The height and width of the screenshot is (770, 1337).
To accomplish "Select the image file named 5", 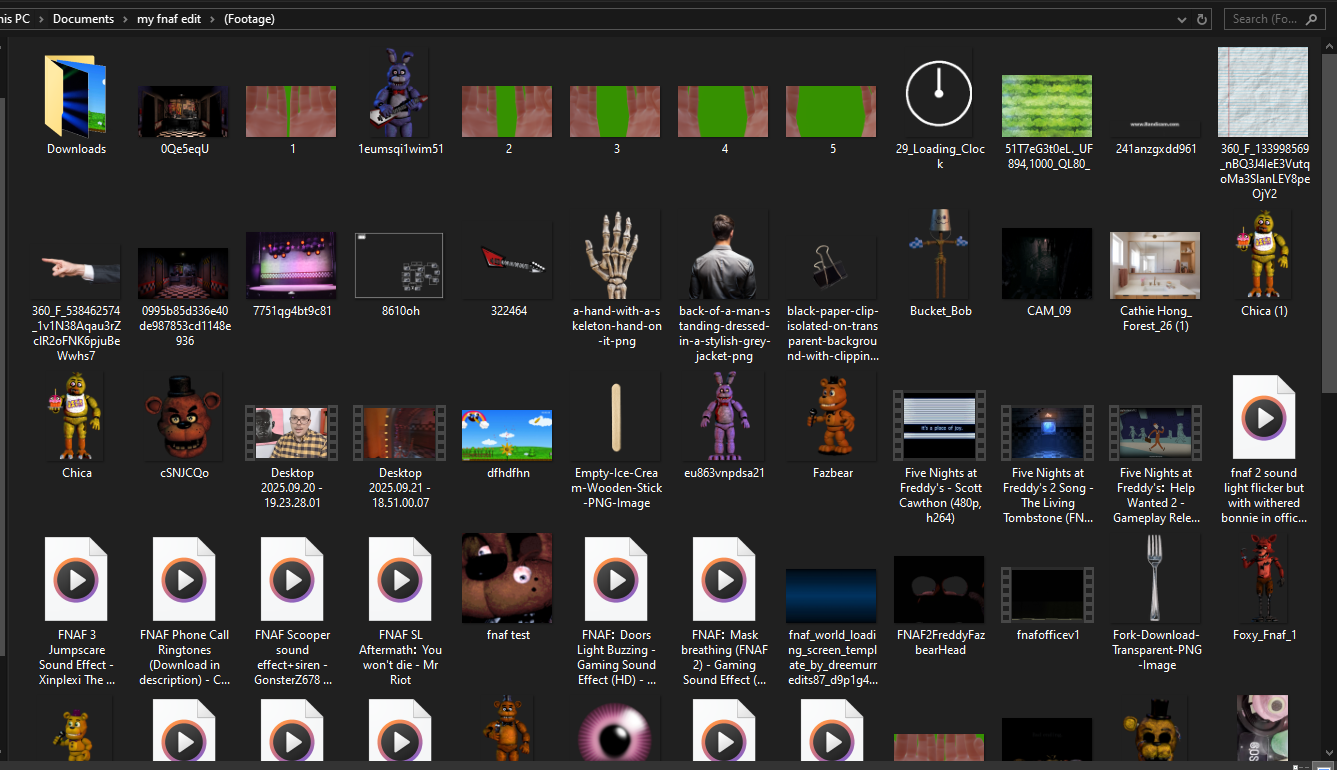I will click(832, 111).
